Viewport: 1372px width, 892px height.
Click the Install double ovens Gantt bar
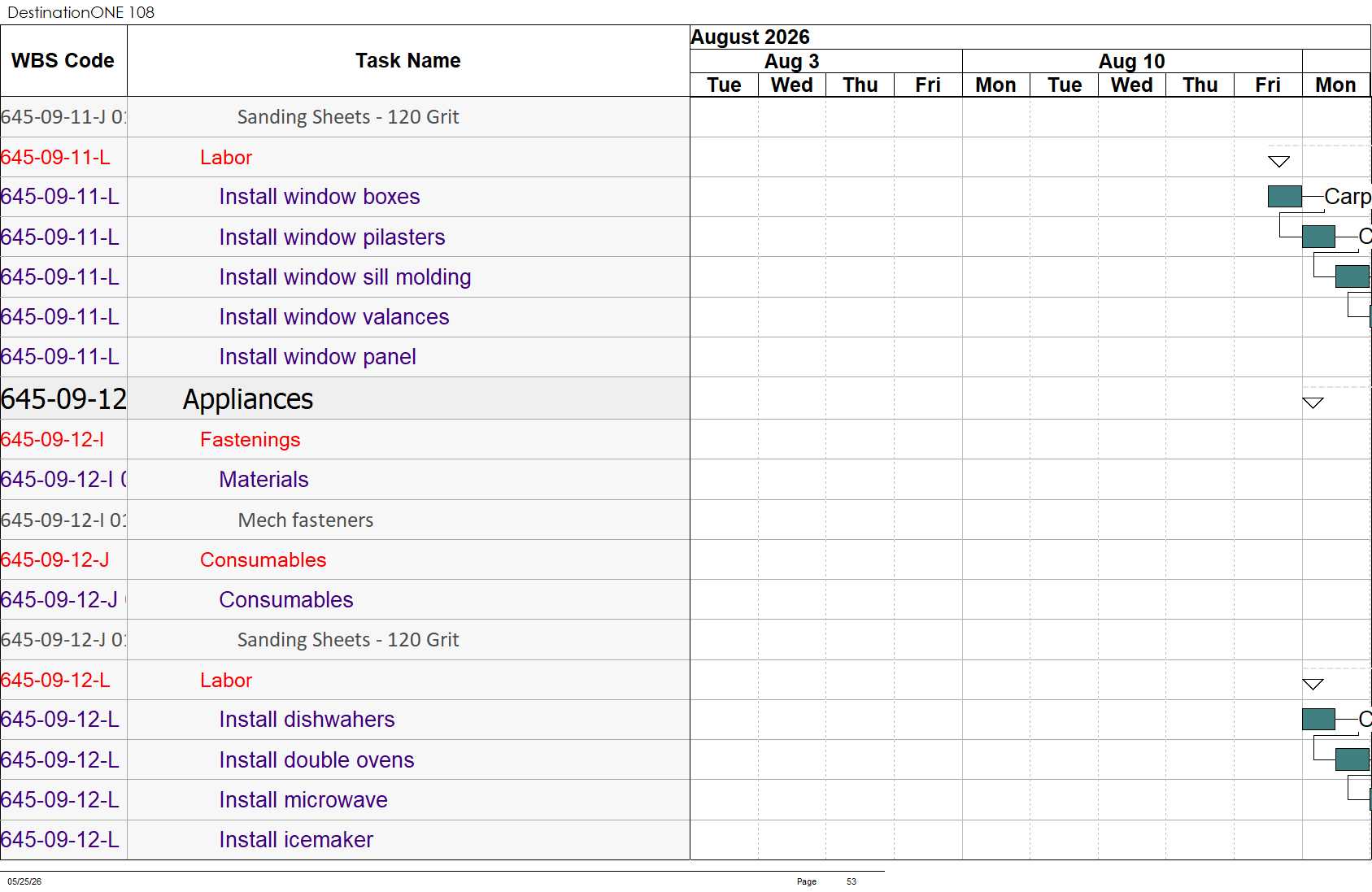tap(1352, 759)
